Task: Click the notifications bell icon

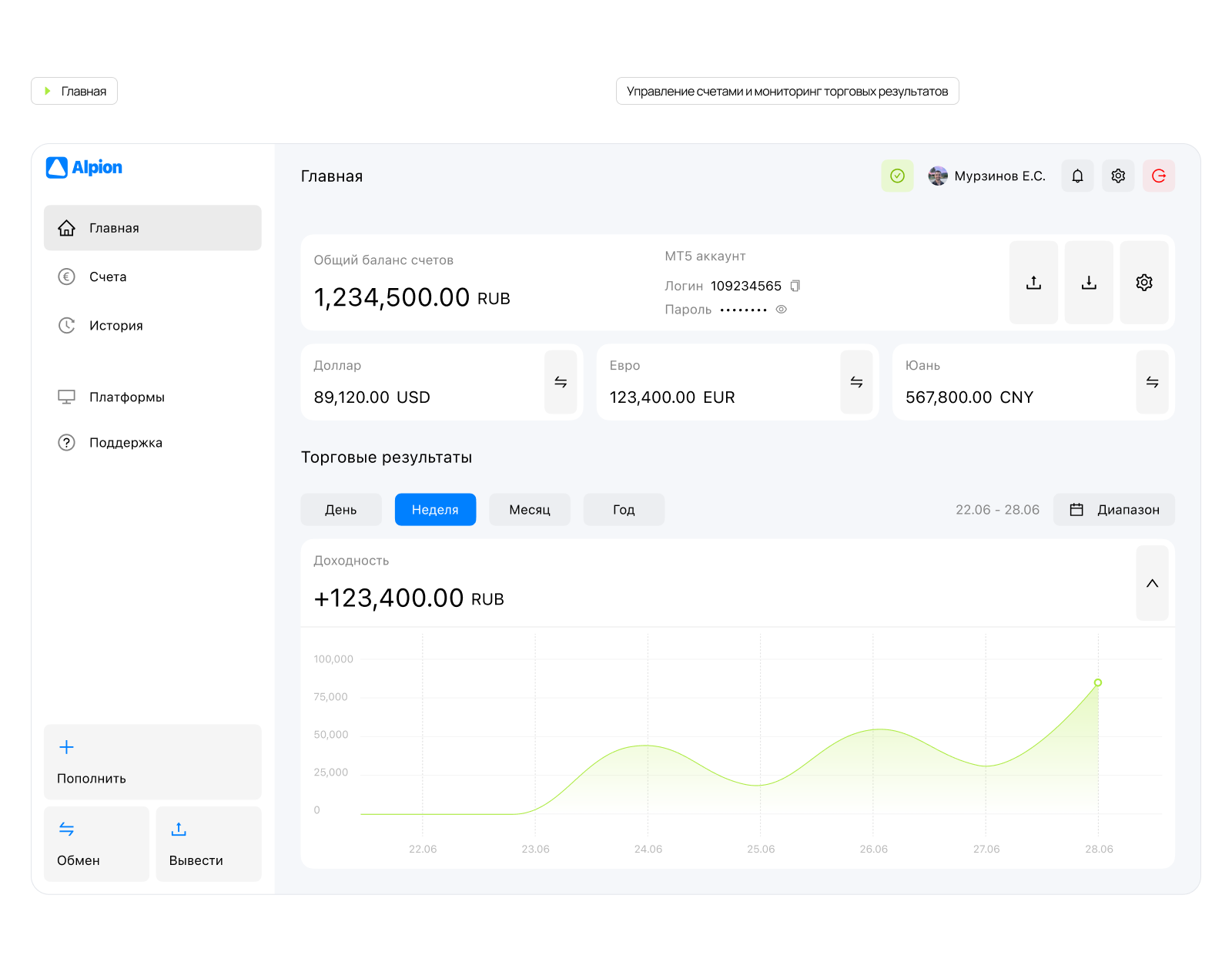Action: [1077, 176]
